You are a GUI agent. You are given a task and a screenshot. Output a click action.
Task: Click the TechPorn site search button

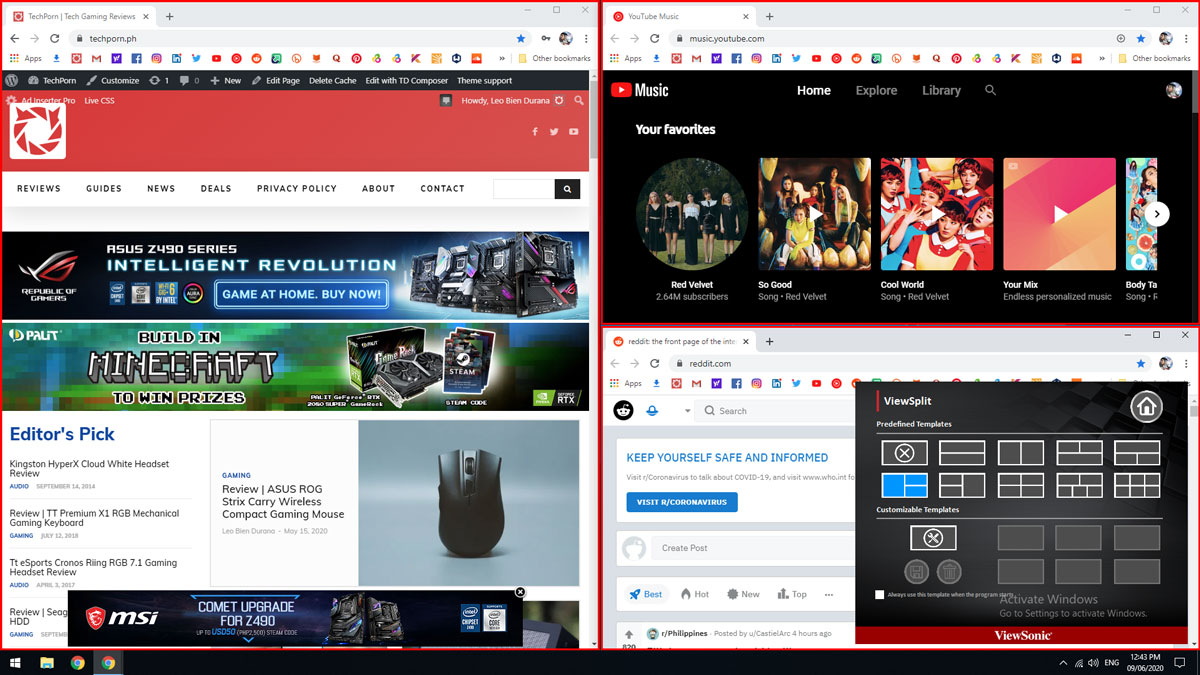567,188
